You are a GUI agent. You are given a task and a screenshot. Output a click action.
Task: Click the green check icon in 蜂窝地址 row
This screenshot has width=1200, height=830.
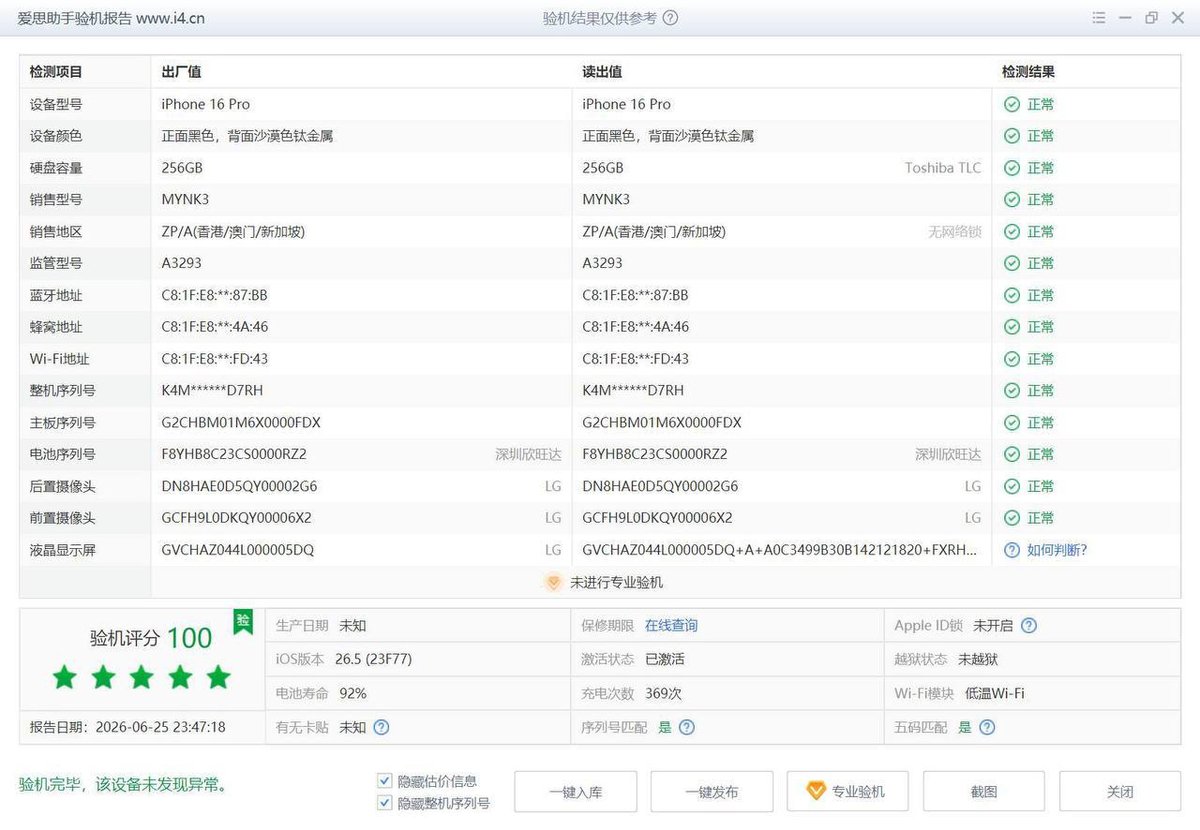coord(1012,327)
